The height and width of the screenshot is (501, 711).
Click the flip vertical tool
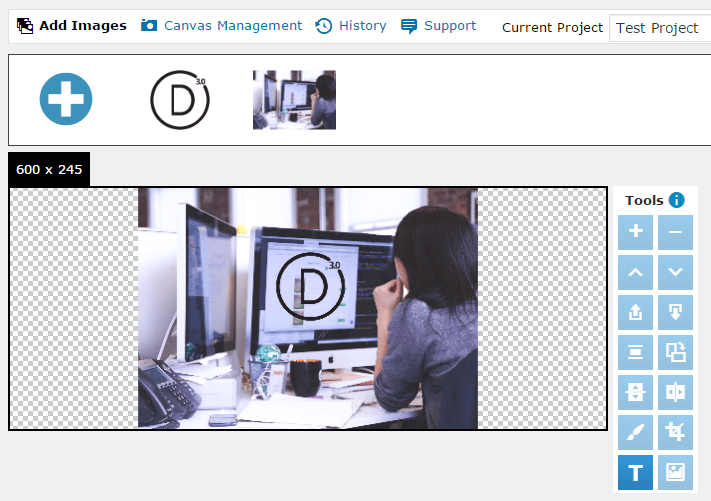pos(635,392)
